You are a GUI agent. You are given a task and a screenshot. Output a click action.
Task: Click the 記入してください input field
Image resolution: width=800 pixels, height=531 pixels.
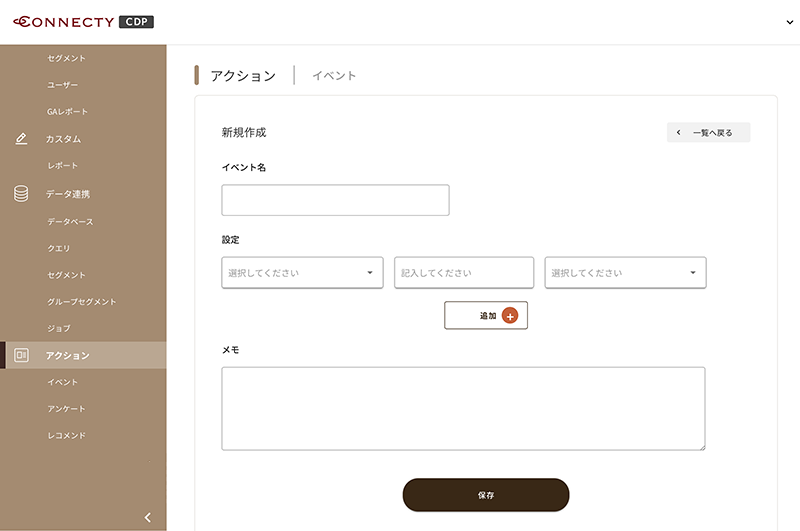[x=464, y=273]
